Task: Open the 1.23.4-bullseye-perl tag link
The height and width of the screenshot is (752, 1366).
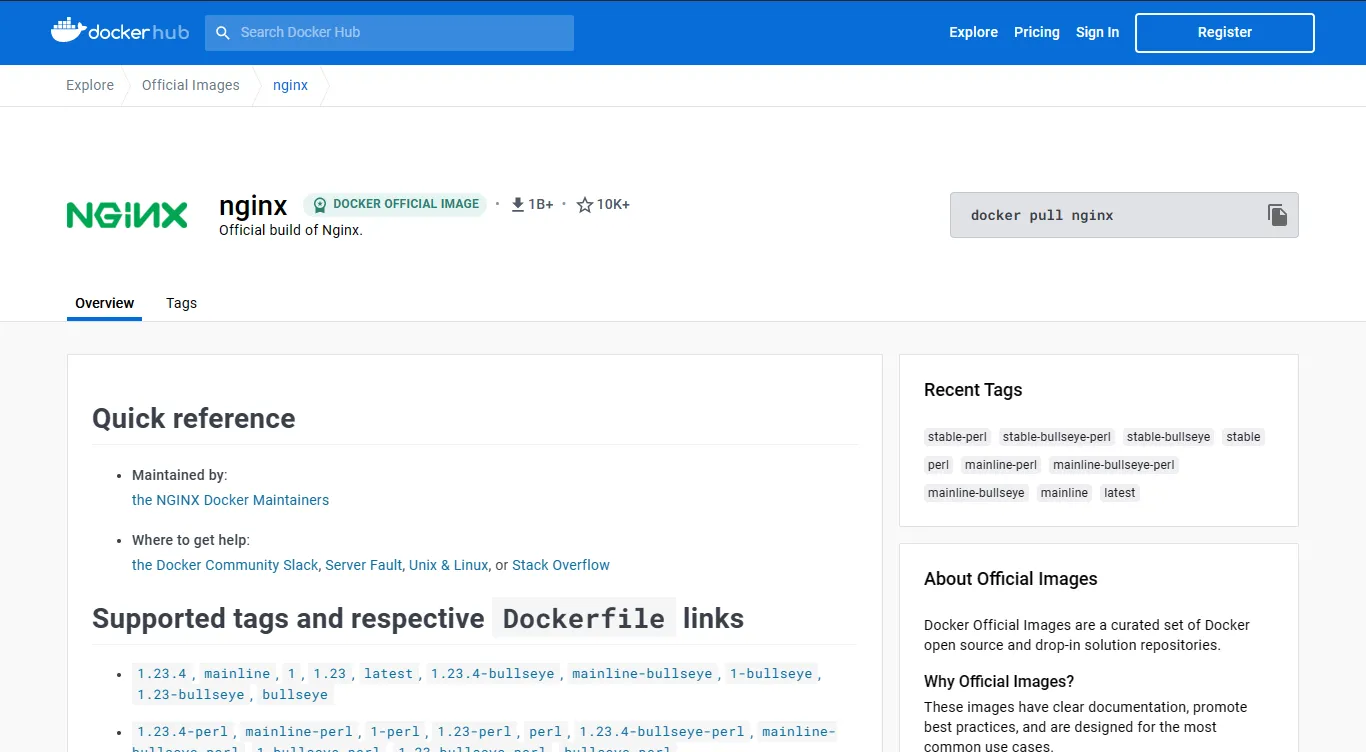Action: tap(662, 731)
